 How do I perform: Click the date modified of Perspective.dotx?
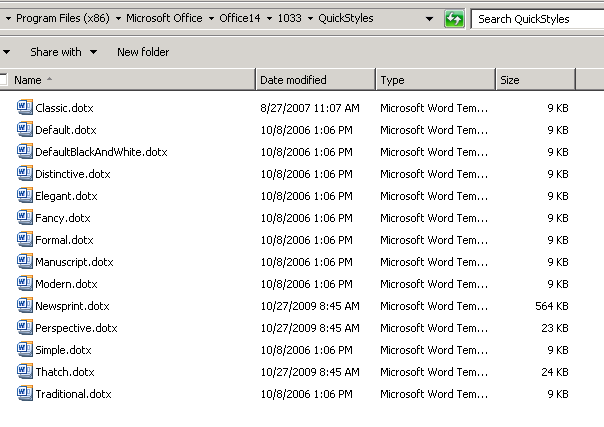(310, 327)
